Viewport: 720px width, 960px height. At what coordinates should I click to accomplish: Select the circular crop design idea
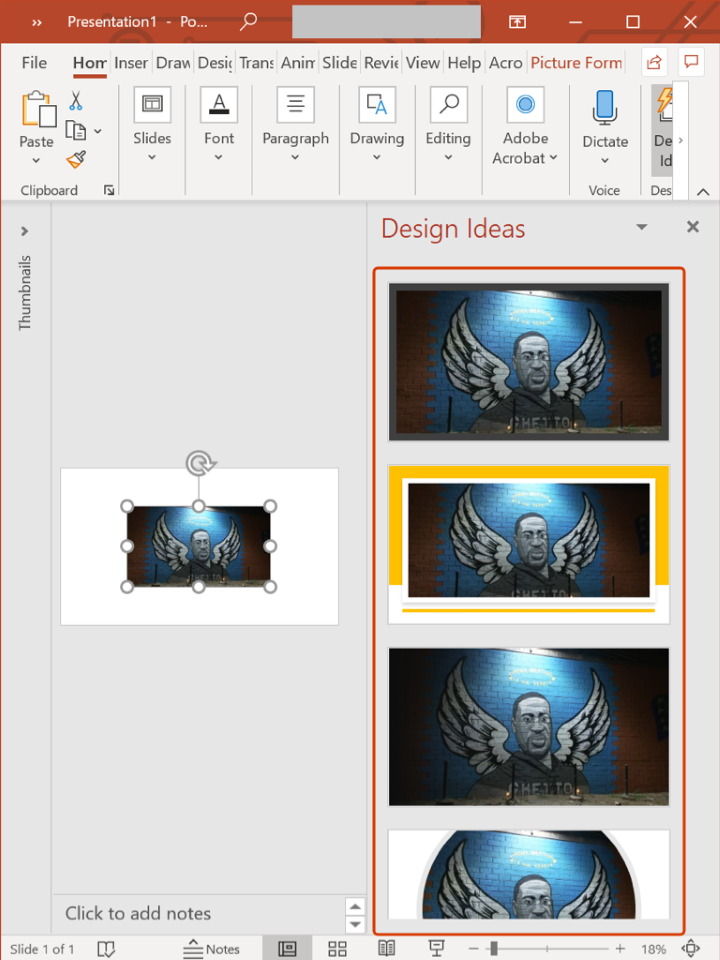[x=528, y=874]
